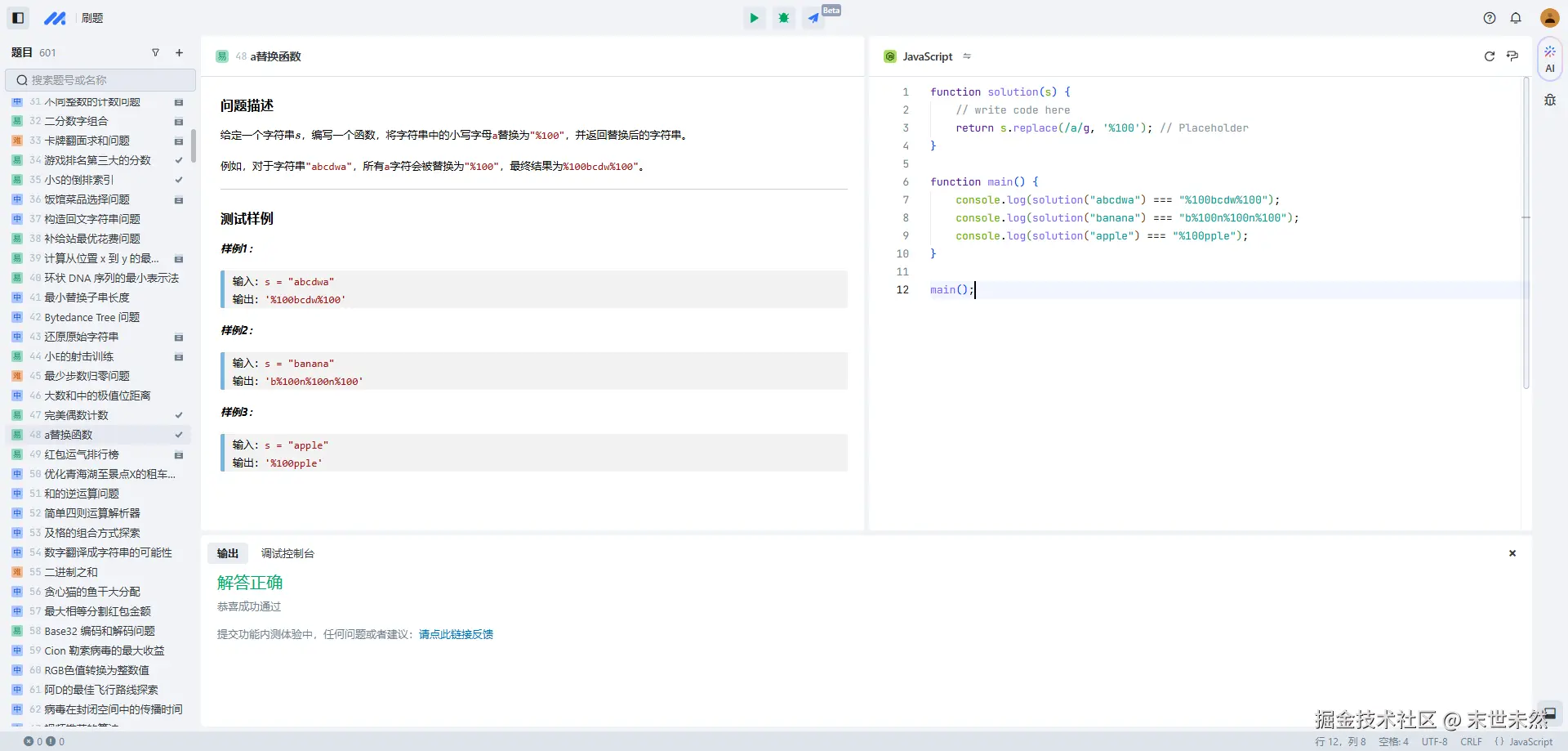Click the 请点此链接反馈 feedback link
This screenshot has width=1568, height=751.
(x=456, y=634)
